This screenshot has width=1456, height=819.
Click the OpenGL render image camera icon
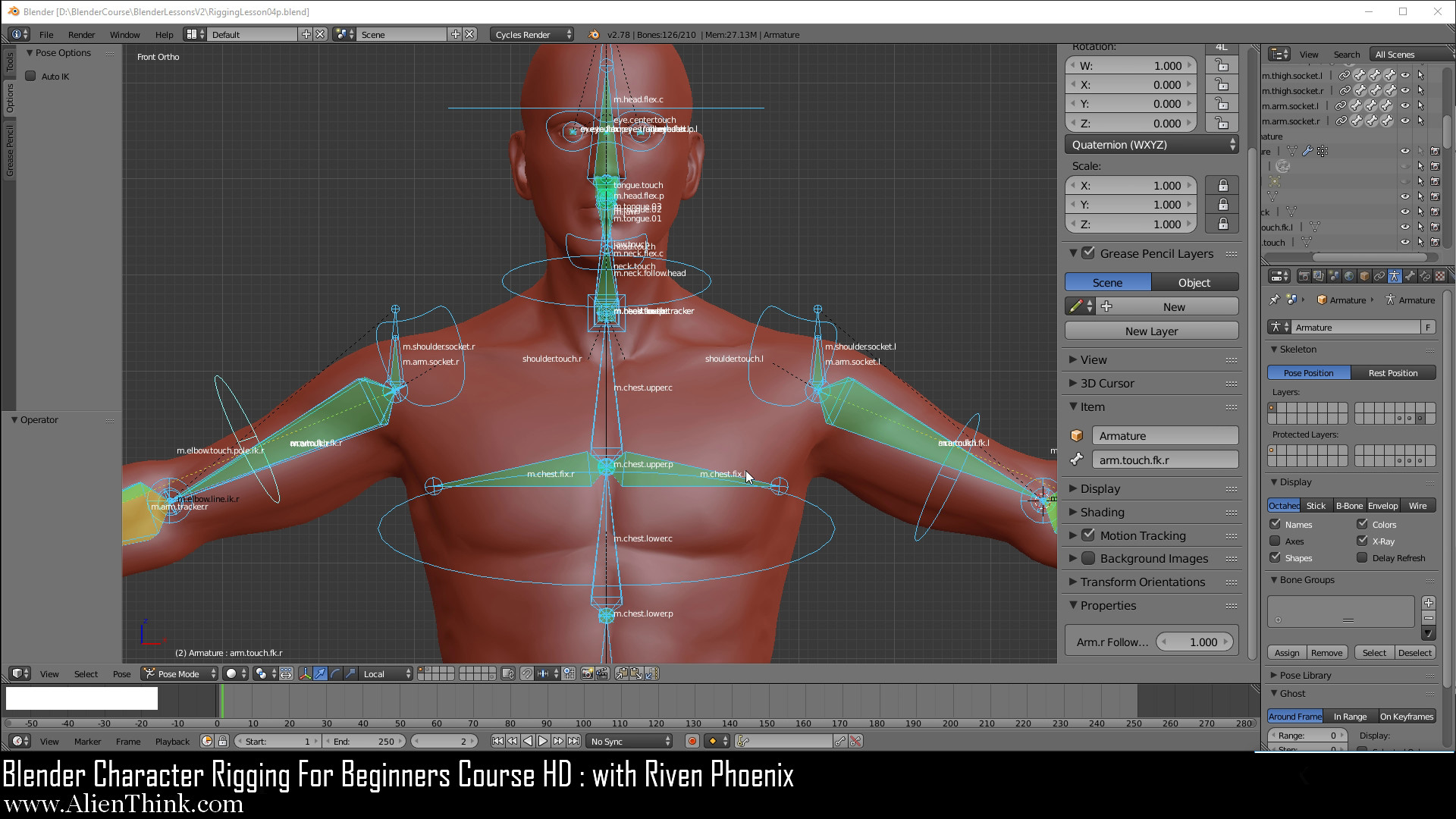587,673
